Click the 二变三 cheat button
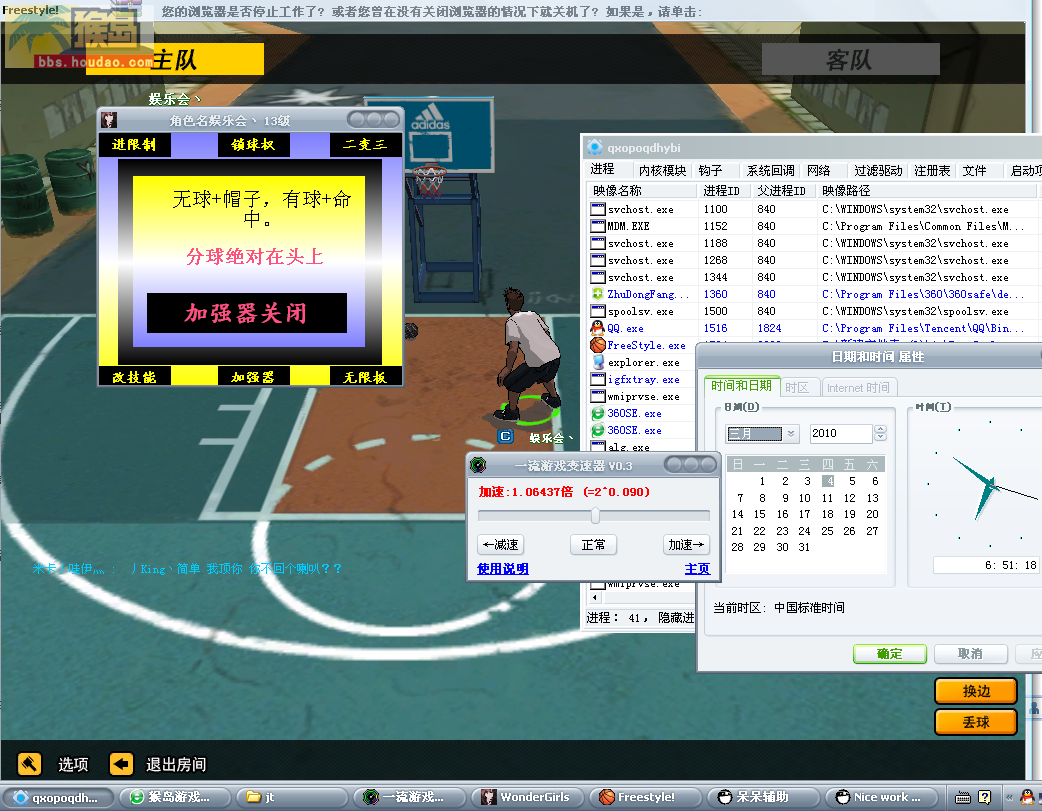The width and height of the screenshot is (1042, 811). [365, 145]
